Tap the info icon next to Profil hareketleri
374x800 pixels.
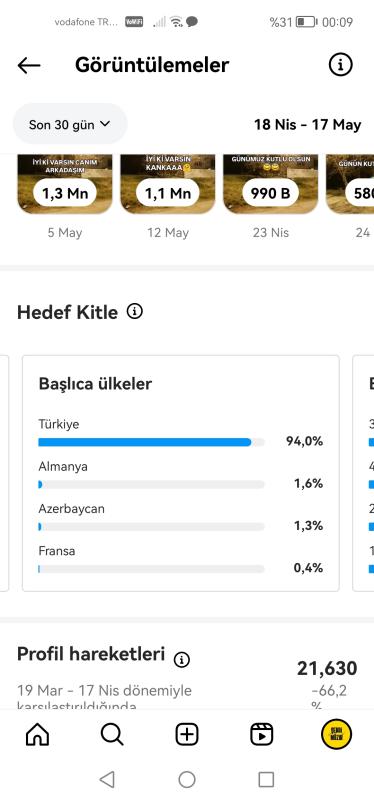coord(182,660)
